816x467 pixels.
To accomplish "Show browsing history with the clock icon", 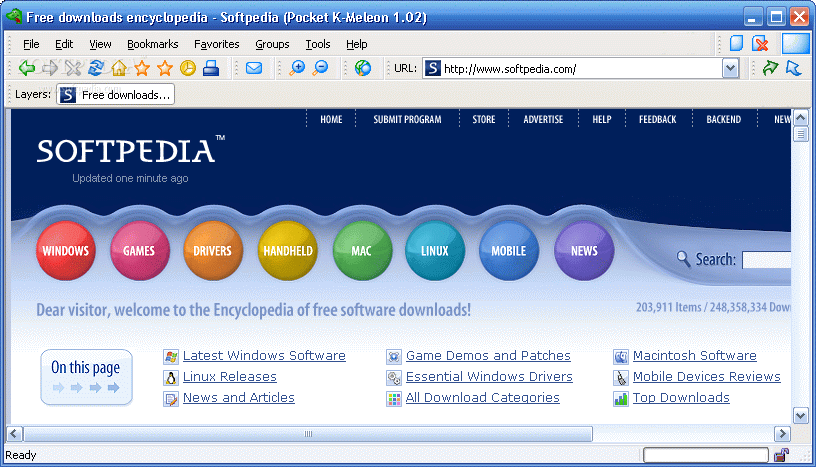I will 188,68.
